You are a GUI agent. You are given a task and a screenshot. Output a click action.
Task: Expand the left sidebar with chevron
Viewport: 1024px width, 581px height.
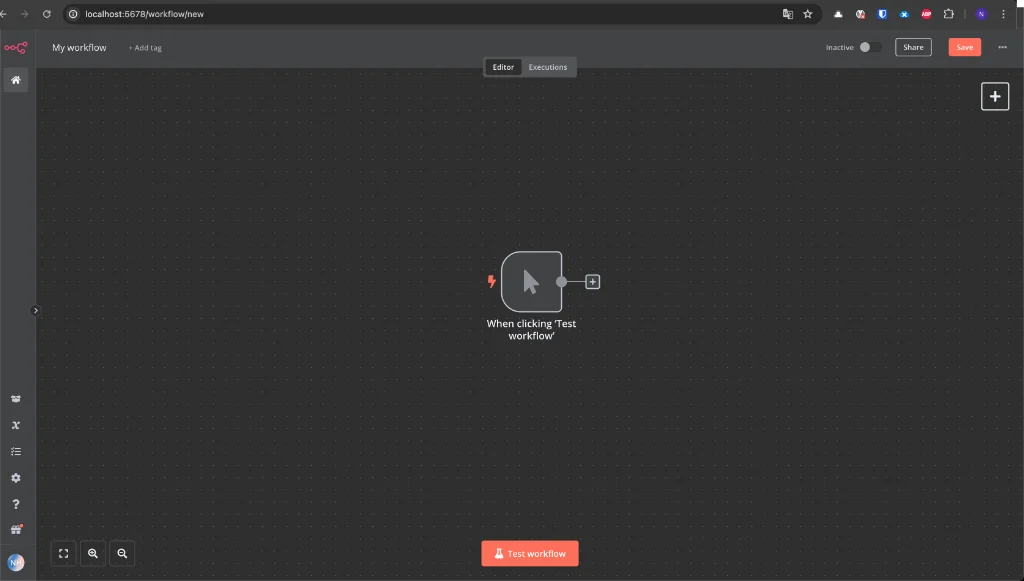coord(35,311)
